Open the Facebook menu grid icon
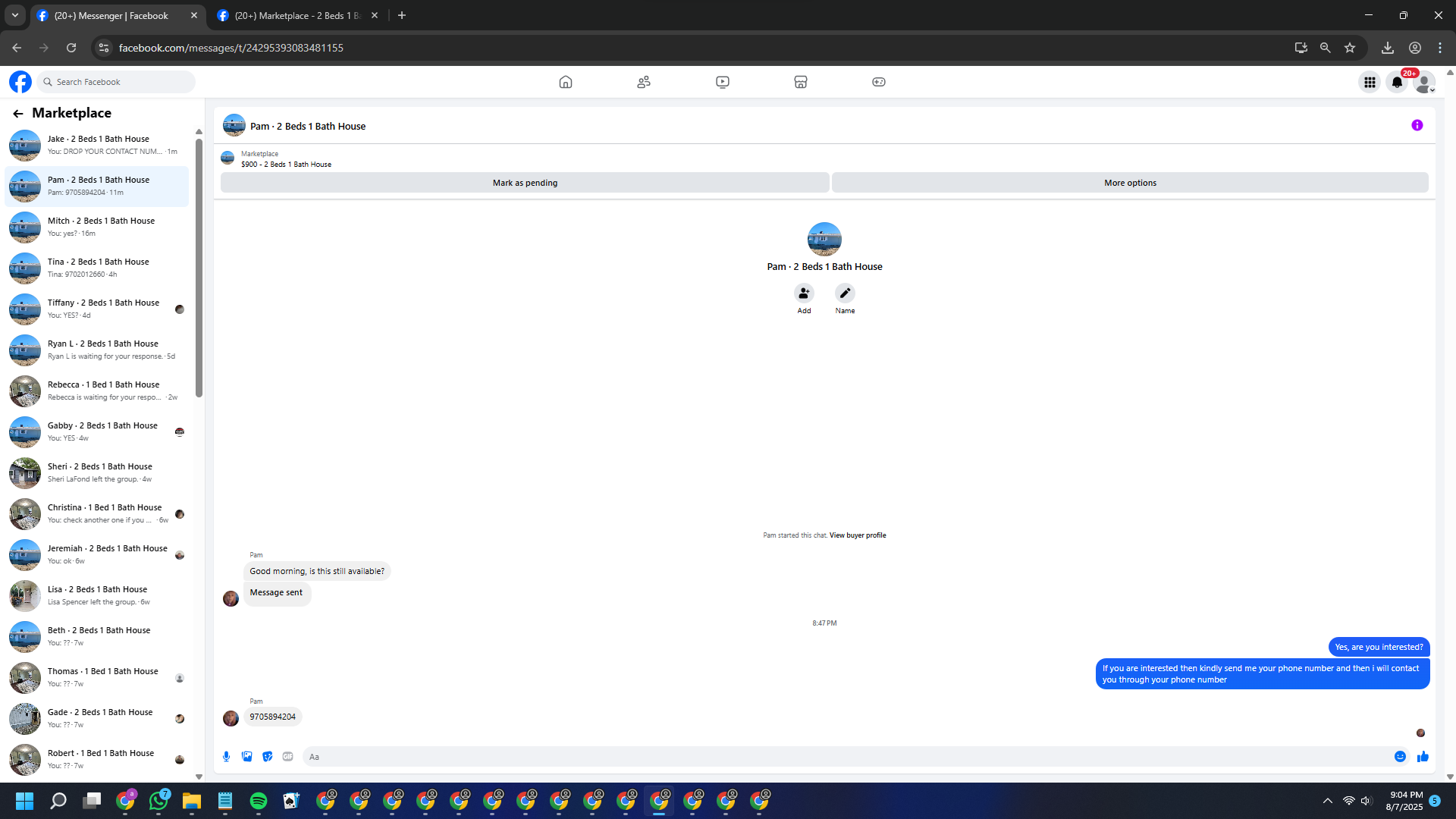The image size is (1456, 819). [1370, 82]
